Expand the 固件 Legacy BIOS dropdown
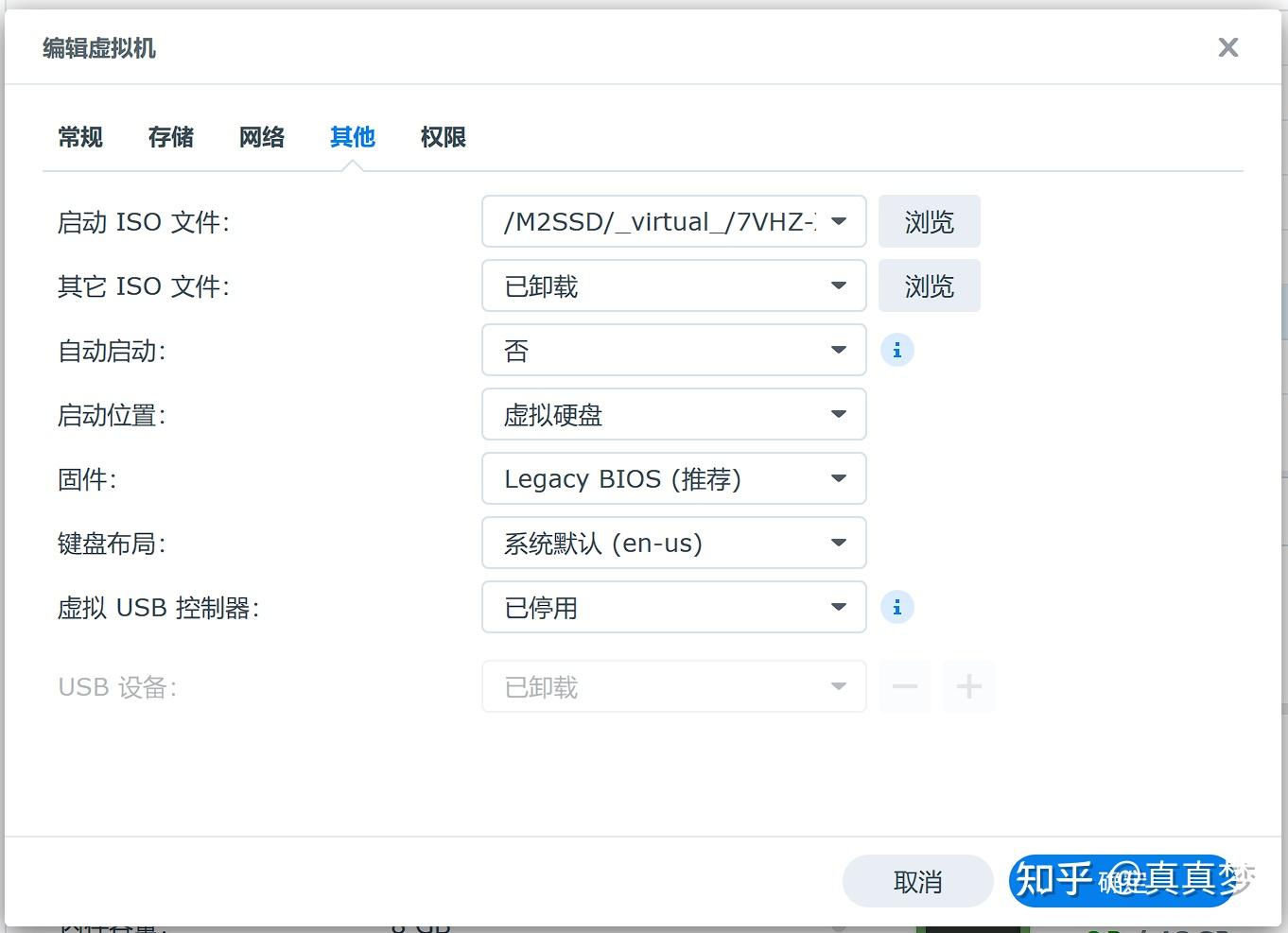The height and width of the screenshot is (933, 1288). (x=674, y=478)
